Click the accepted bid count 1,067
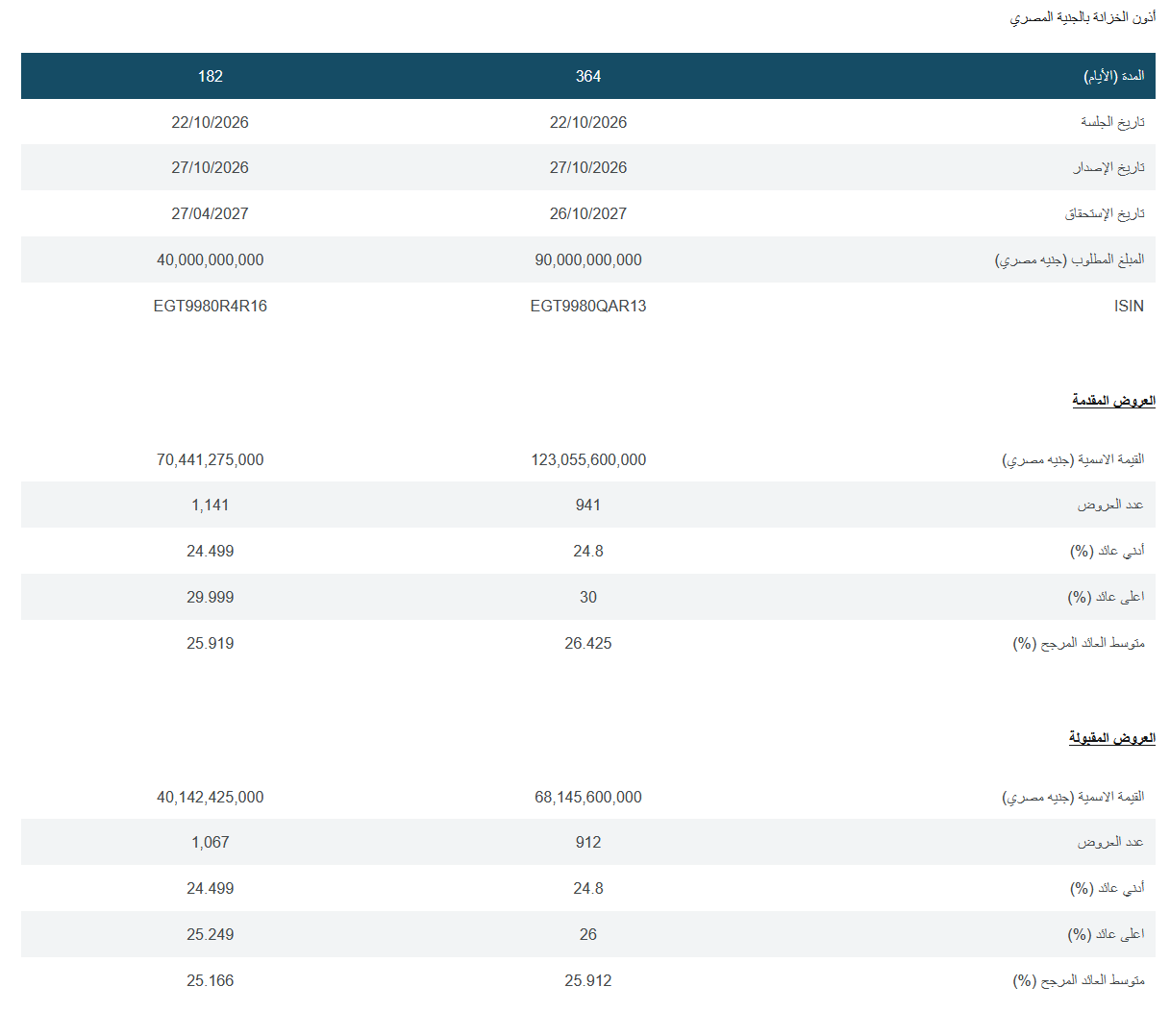The height and width of the screenshot is (1036, 1170). coord(211,843)
